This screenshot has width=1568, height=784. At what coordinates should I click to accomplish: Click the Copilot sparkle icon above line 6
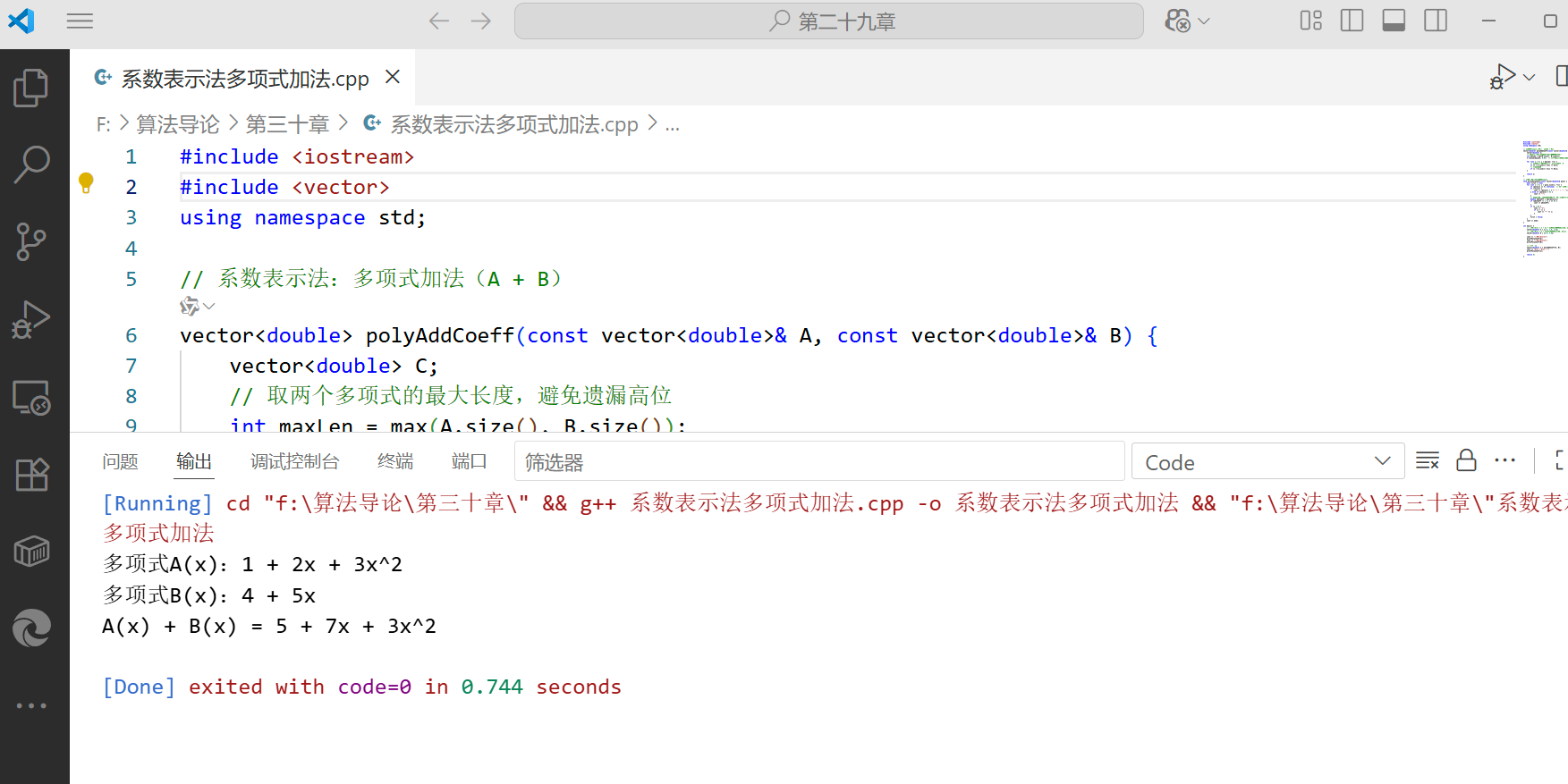pos(189,307)
